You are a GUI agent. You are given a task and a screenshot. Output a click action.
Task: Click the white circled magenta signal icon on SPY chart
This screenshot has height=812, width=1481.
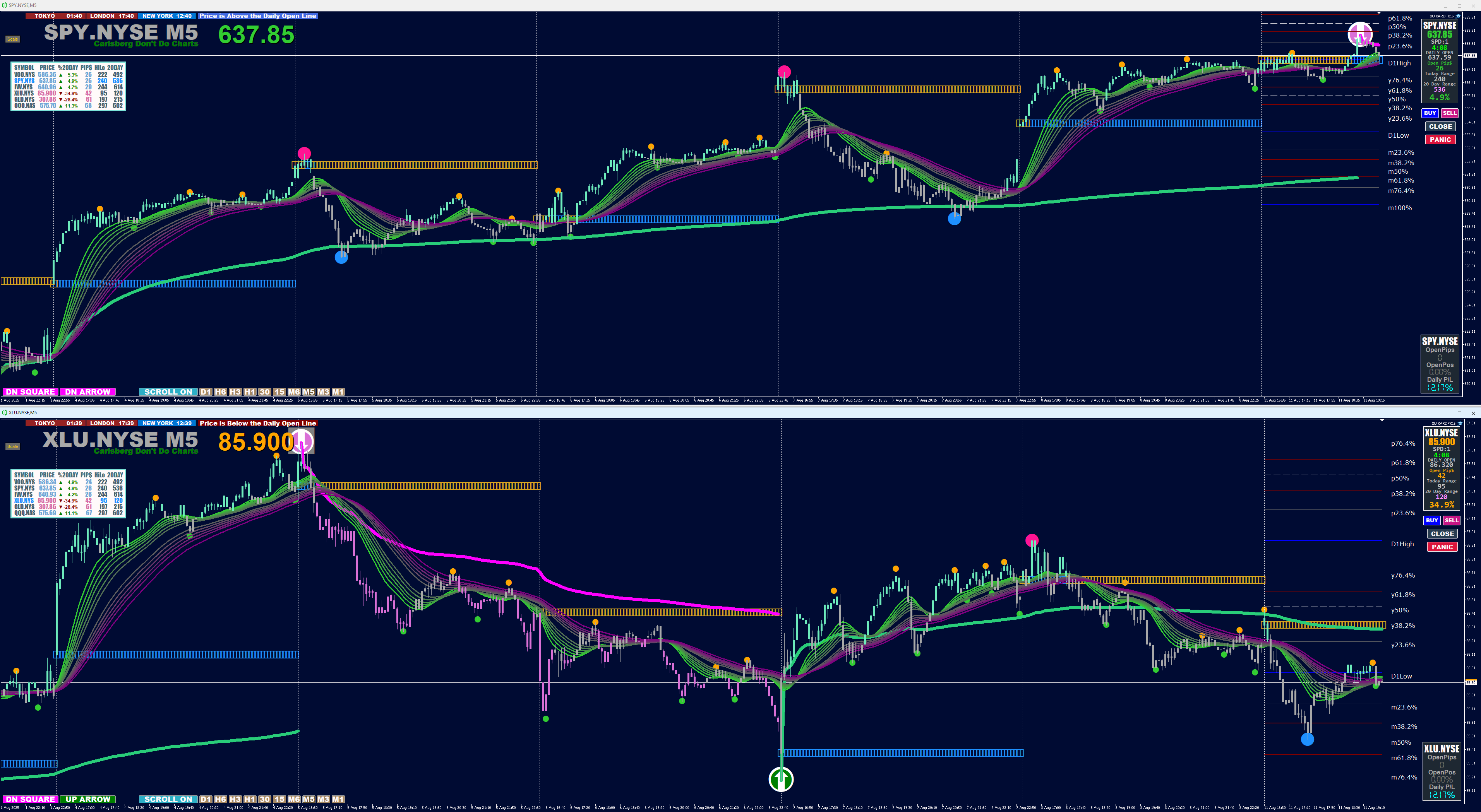[x=1360, y=34]
